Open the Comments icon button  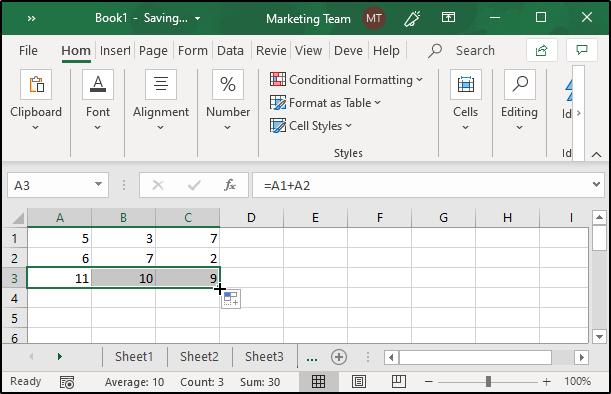coord(582,50)
